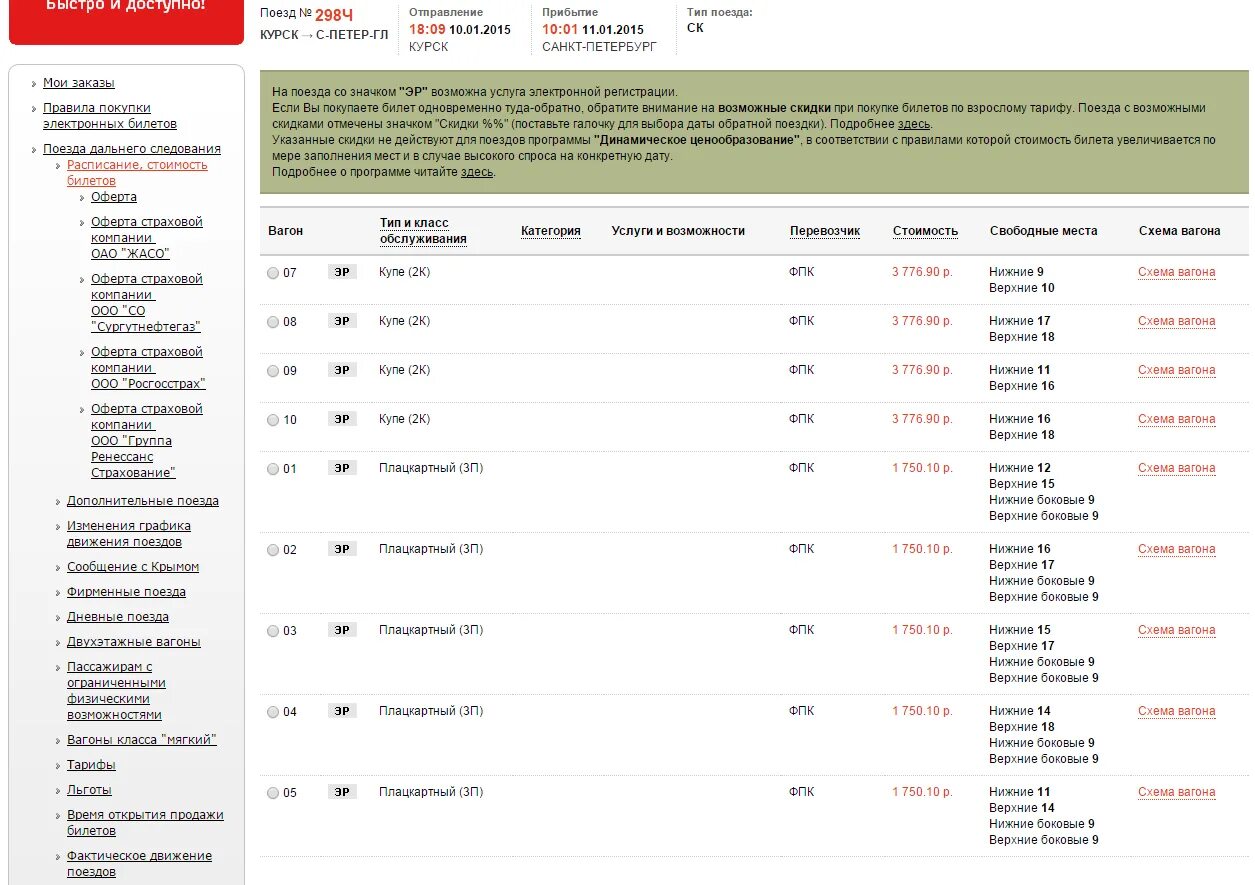1255x885 pixels.
Task: Open Расписание, стоимость билетов link
Action: [x=137, y=173]
